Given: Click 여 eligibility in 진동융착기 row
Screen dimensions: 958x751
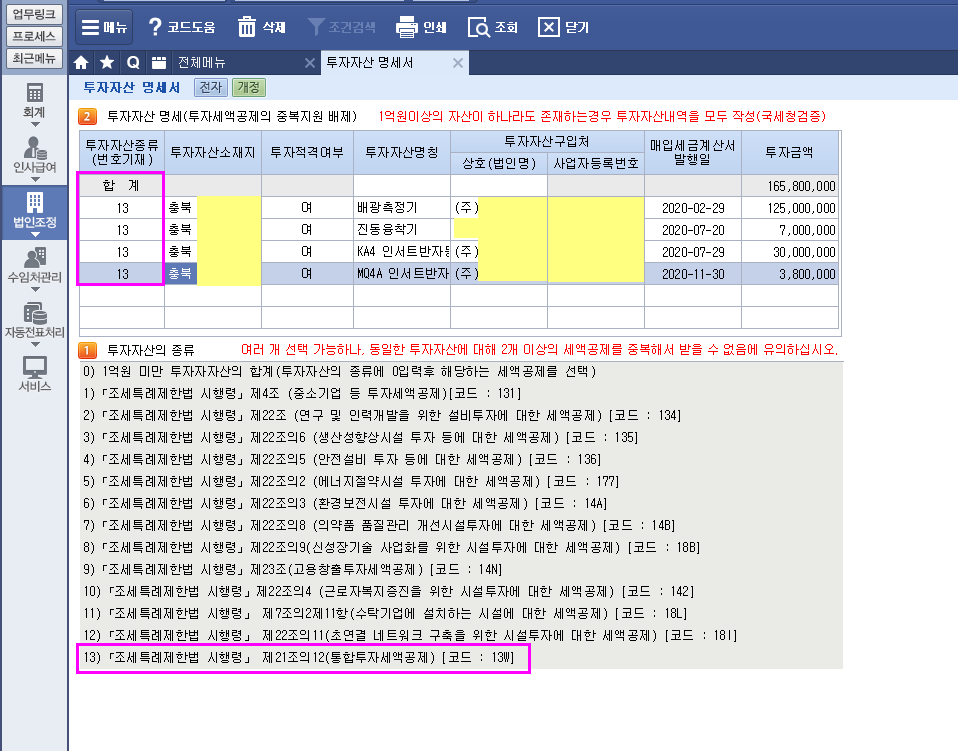Looking at the screenshot, I should click(307, 230).
